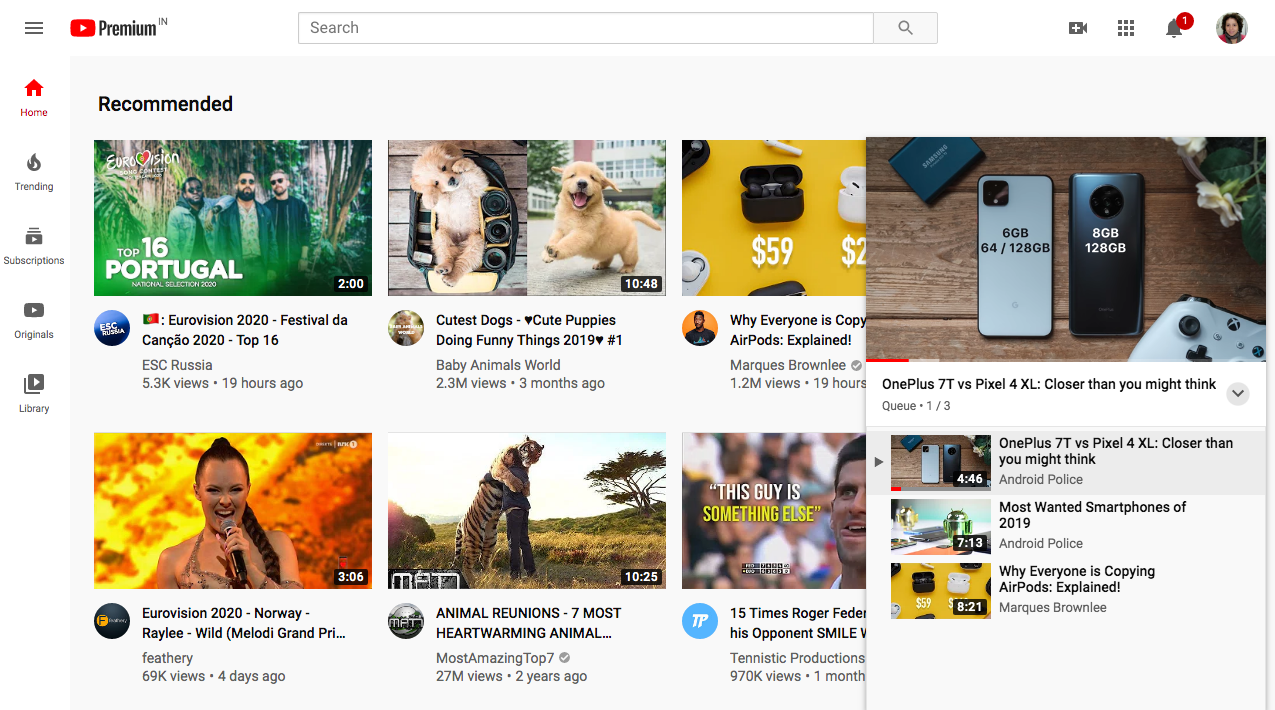Open the YouTube apps grid icon
This screenshot has height=710, width=1275.
[x=1126, y=28]
